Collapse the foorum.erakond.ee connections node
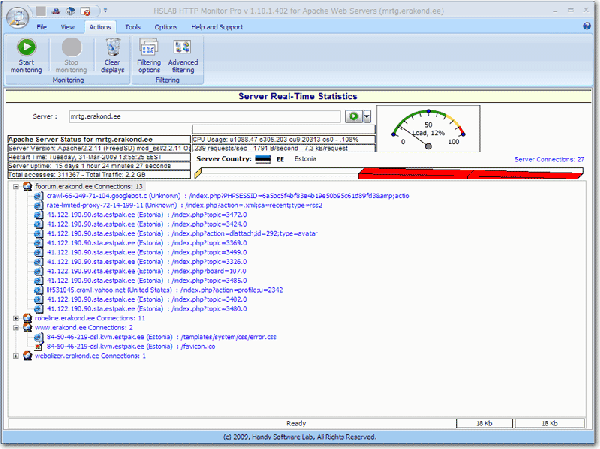600x449 pixels. click(15, 186)
